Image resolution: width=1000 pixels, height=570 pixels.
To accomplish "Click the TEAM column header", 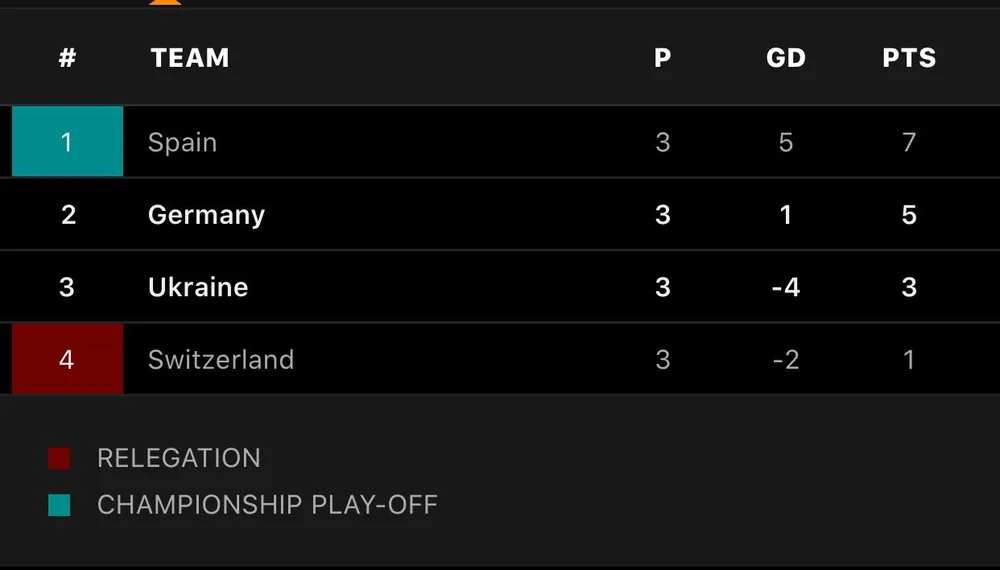I will point(190,58).
